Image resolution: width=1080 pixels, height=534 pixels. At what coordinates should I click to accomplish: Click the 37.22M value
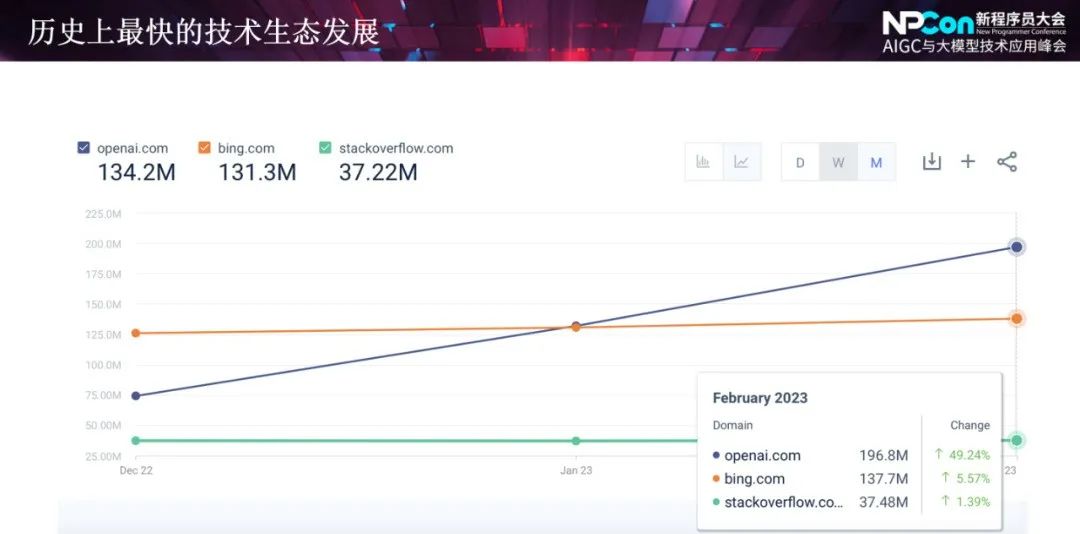pos(378,172)
